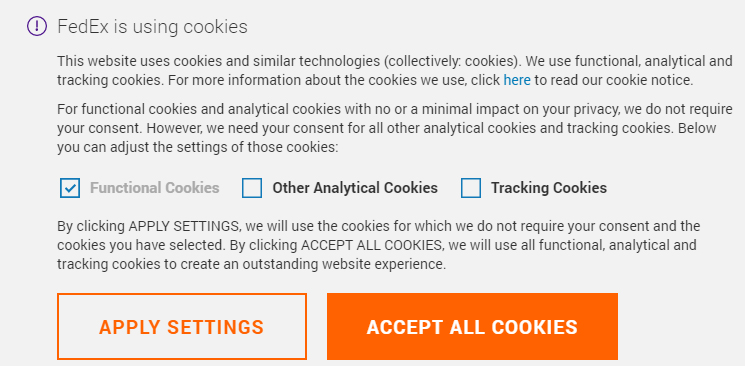
Task: Open the cookie notice via 'here' link
Action: (x=517, y=80)
